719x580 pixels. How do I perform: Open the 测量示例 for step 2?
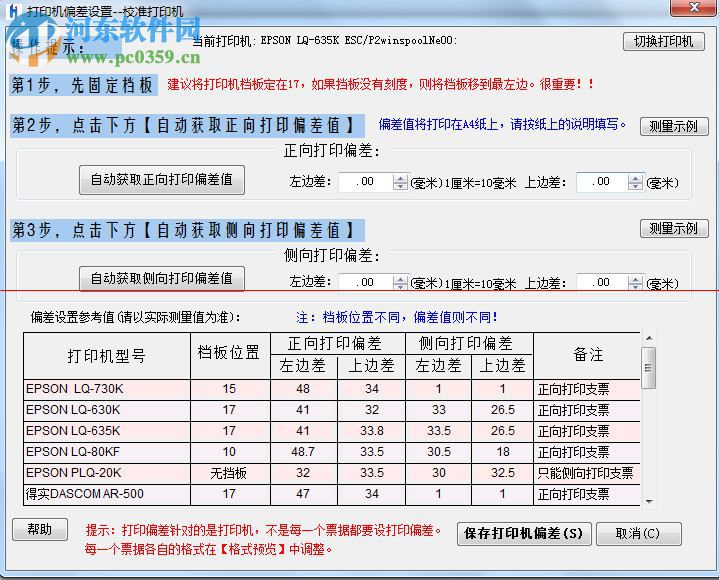pyautogui.click(x=674, y=126)
